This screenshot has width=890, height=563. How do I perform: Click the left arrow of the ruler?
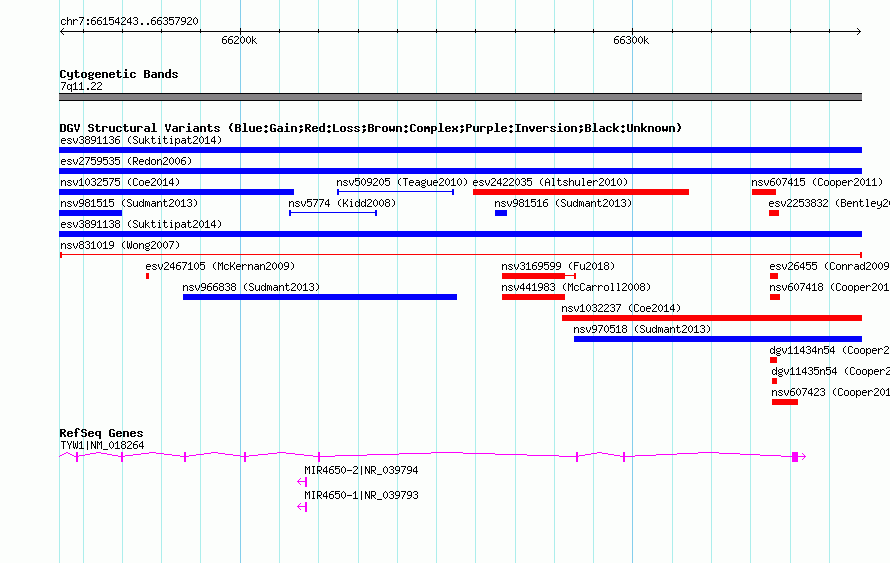(x=62, y=32)
